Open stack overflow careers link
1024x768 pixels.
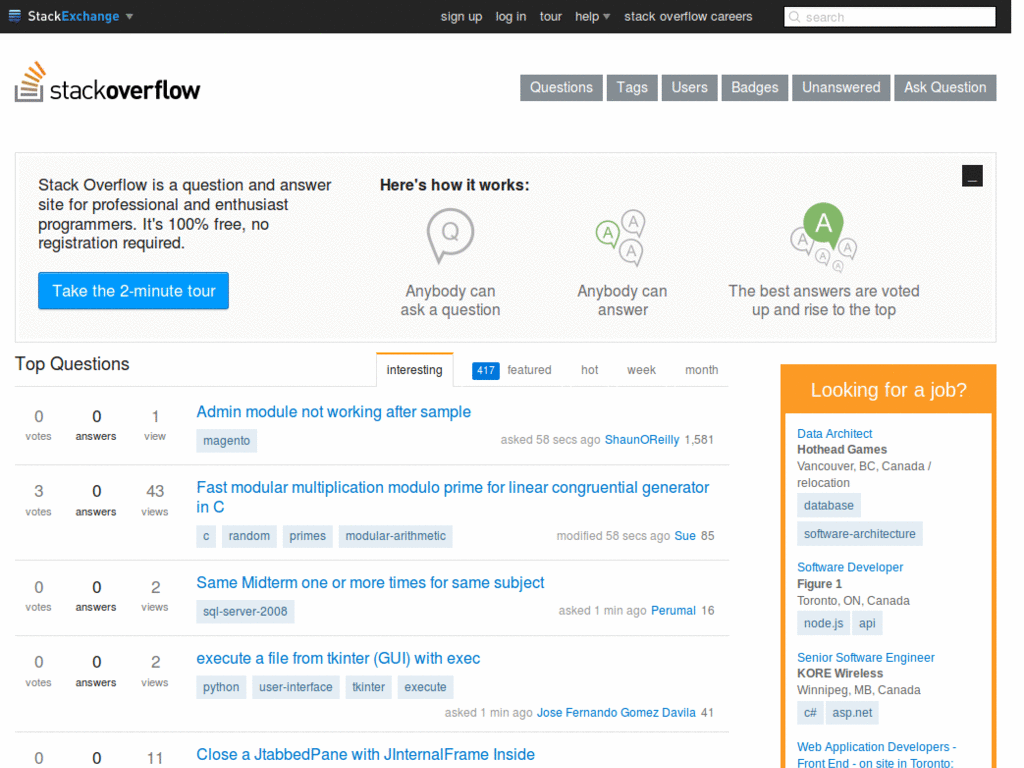(x=688, y=16)
